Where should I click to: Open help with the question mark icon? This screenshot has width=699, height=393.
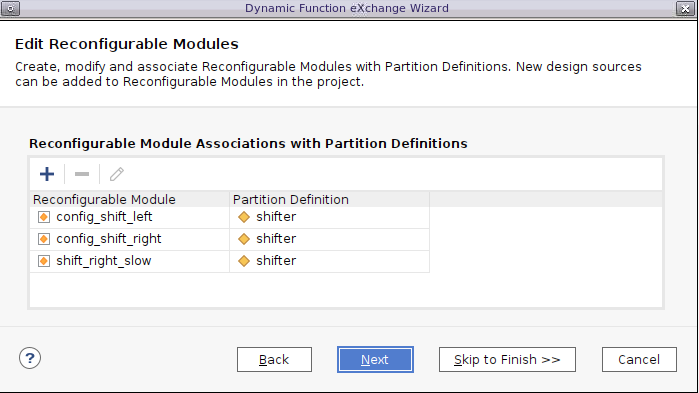tap(30, 358)
